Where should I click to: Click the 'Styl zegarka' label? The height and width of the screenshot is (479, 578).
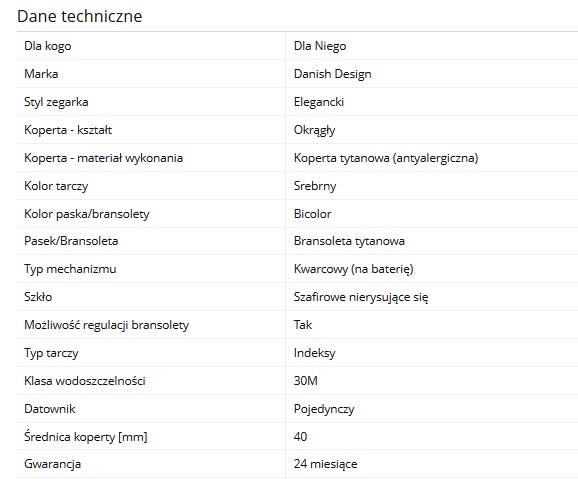click(x=56, y=102)
